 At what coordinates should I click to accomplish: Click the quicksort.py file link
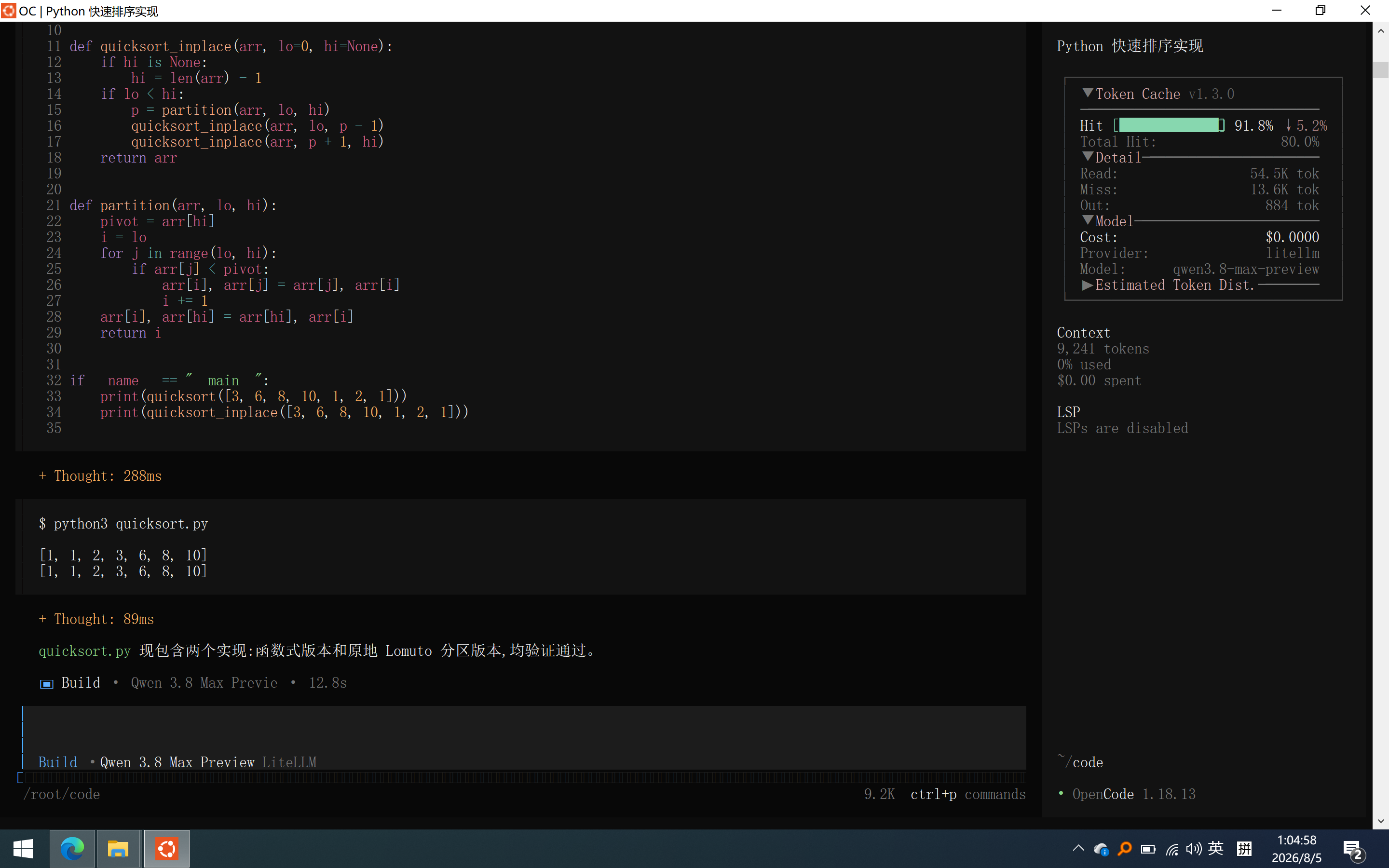pos(84,651)
